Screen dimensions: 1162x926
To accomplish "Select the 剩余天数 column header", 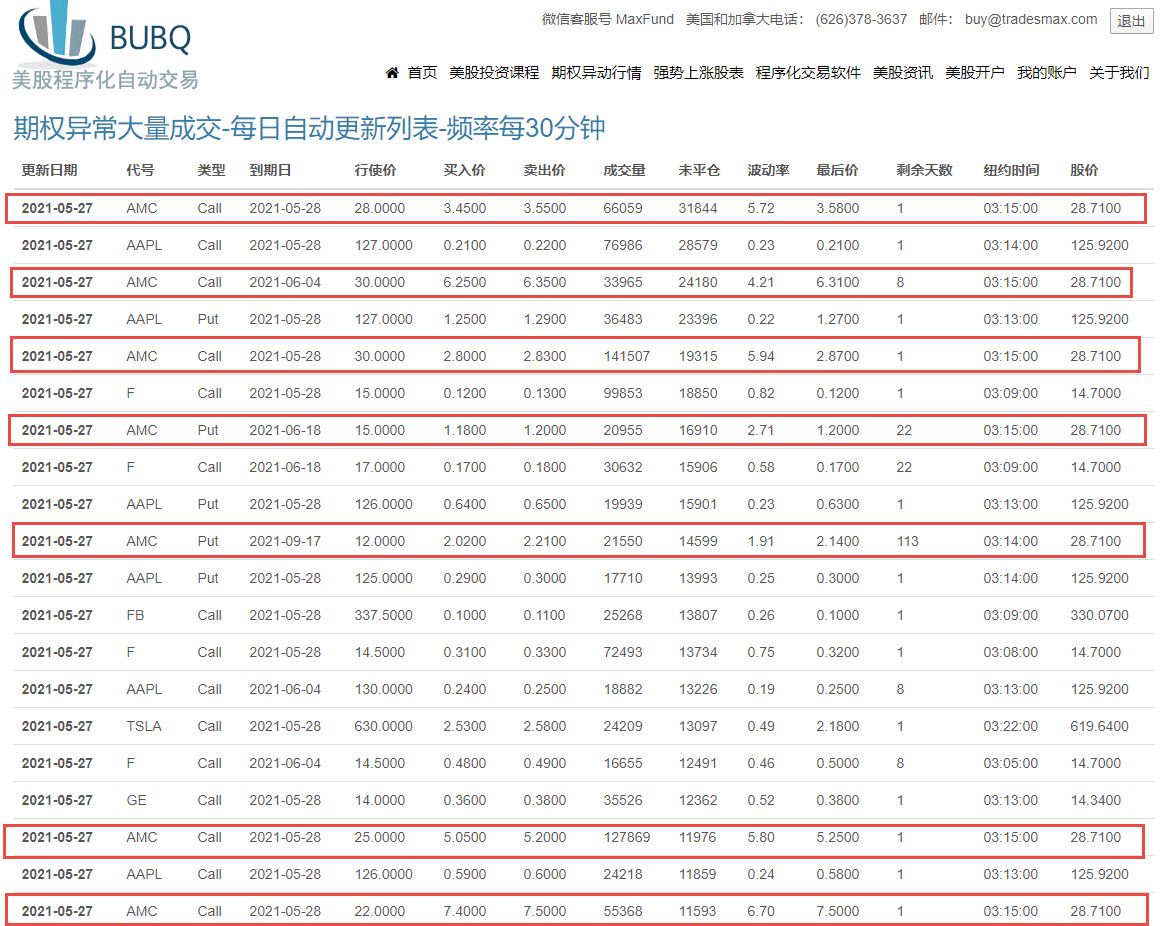I will click(x=925, y=170).
